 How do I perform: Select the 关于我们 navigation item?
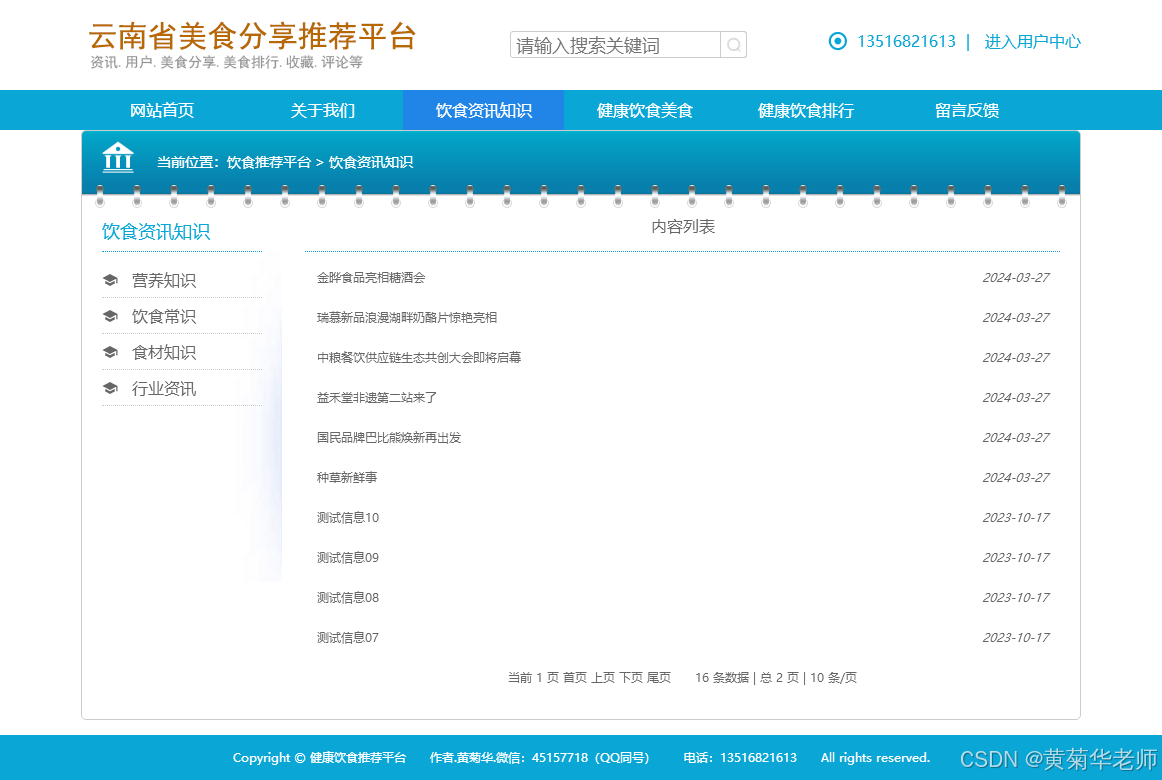[x=322, y=110]
